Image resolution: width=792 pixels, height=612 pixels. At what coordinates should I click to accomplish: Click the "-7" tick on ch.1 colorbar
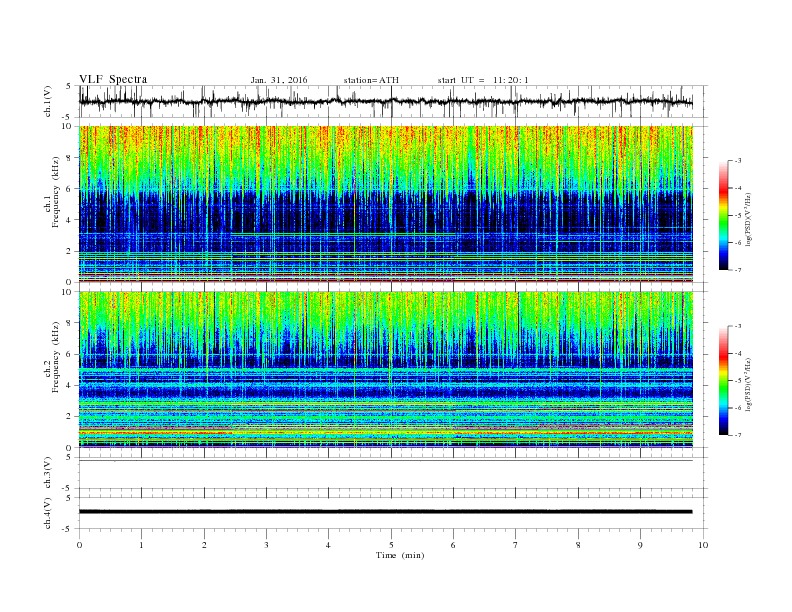coord(737,270)
